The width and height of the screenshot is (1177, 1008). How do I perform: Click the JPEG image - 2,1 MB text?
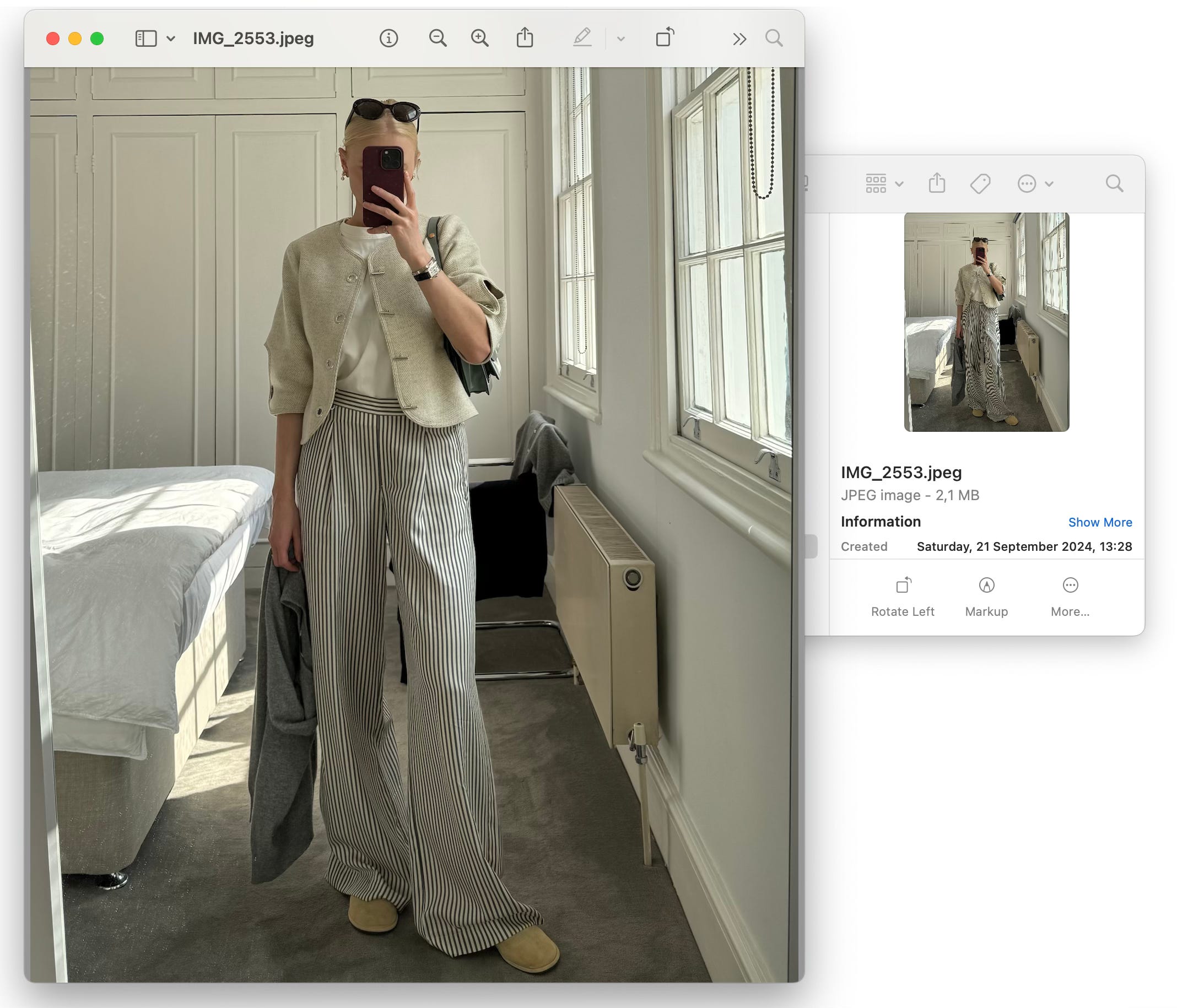(910, 495)
